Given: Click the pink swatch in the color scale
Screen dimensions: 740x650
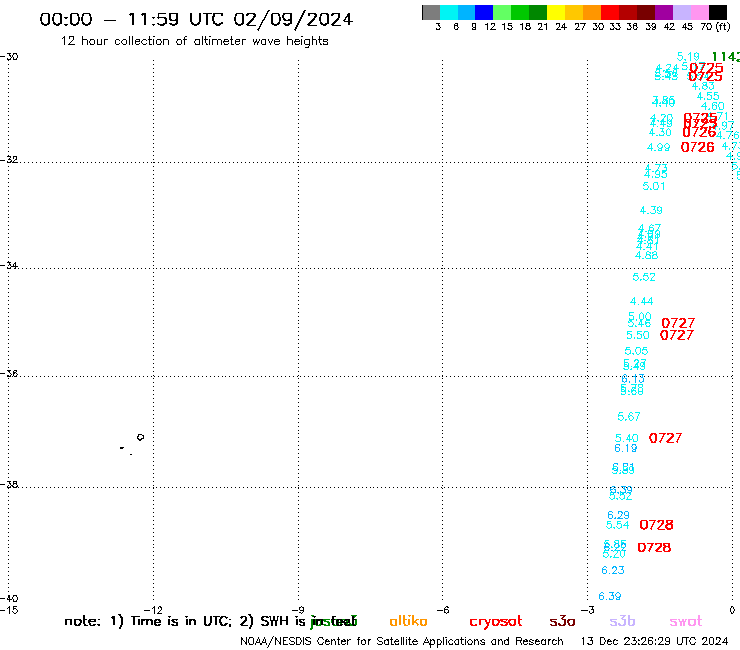Looking at the screenshot, I should coord(699,12).
